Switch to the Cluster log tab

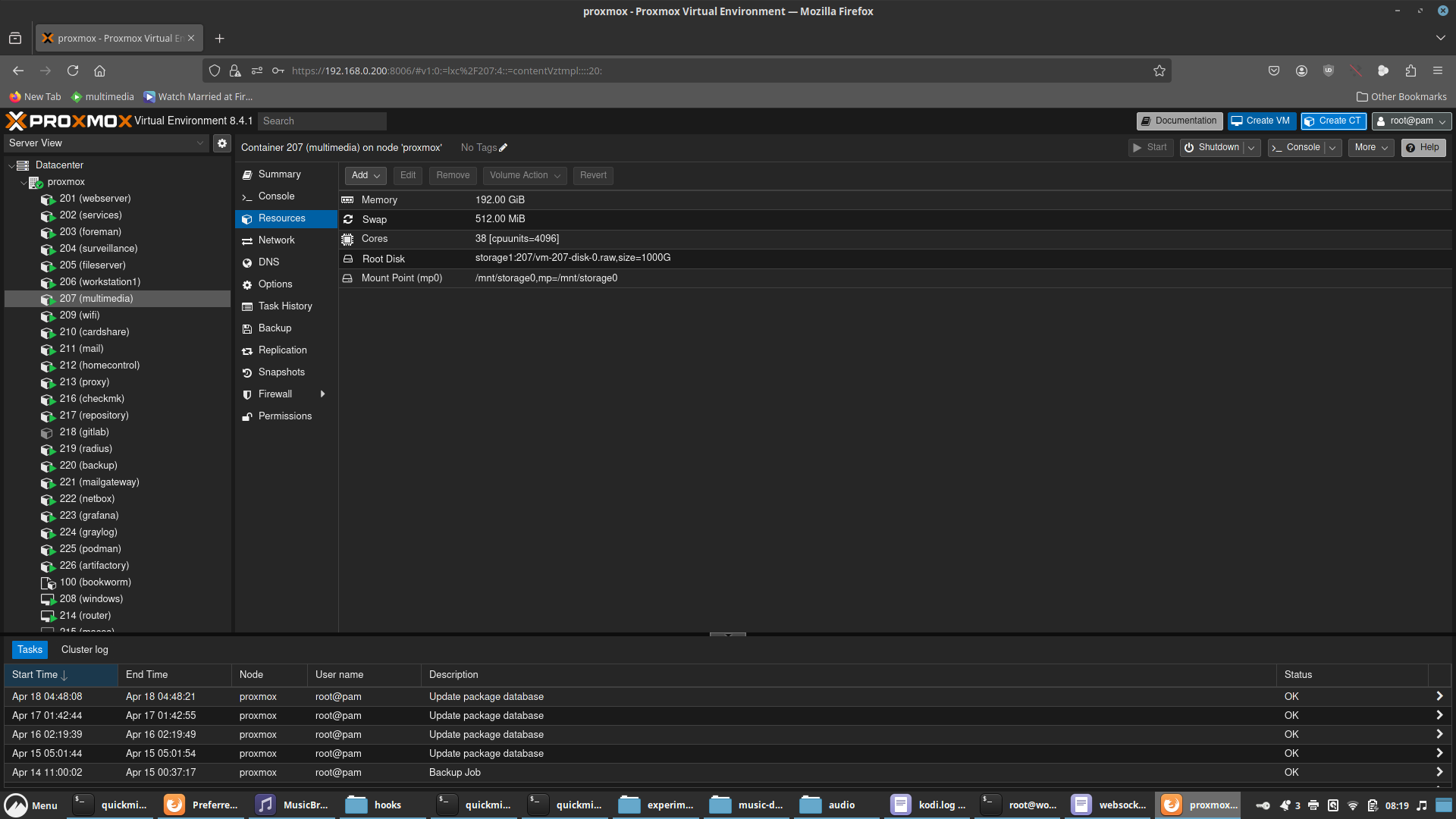[x=84, y=650]
